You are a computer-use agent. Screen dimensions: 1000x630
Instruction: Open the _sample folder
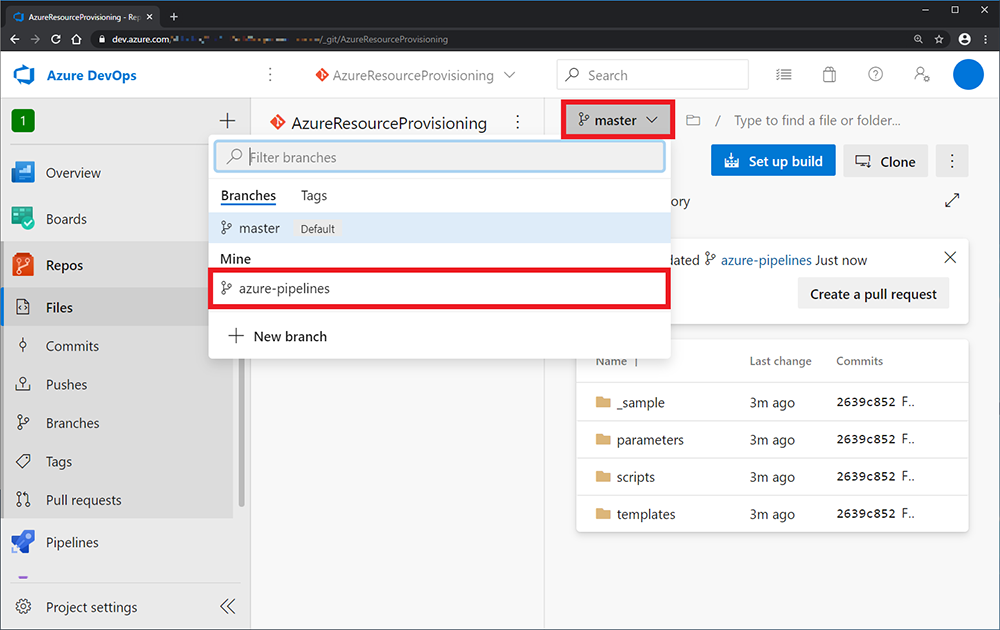pyautogui.click(x=640, y=402)
